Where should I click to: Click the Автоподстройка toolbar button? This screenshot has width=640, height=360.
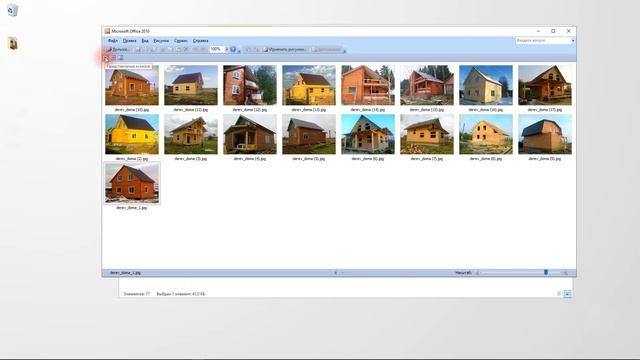[327, 49]
